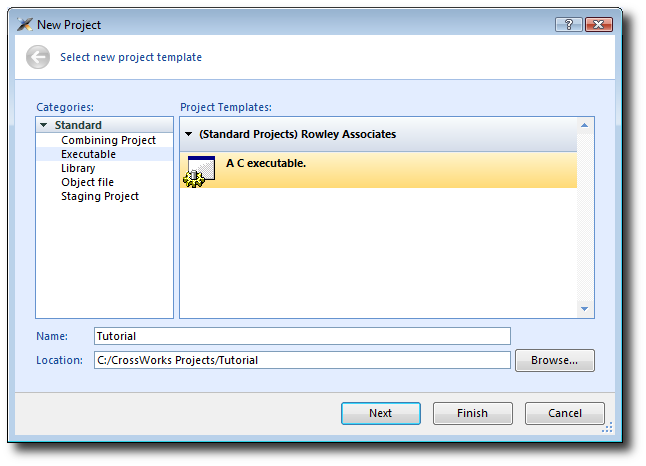Click the back arrow icon
This screenshot has width=646, height=466.
tap(38, 57)
